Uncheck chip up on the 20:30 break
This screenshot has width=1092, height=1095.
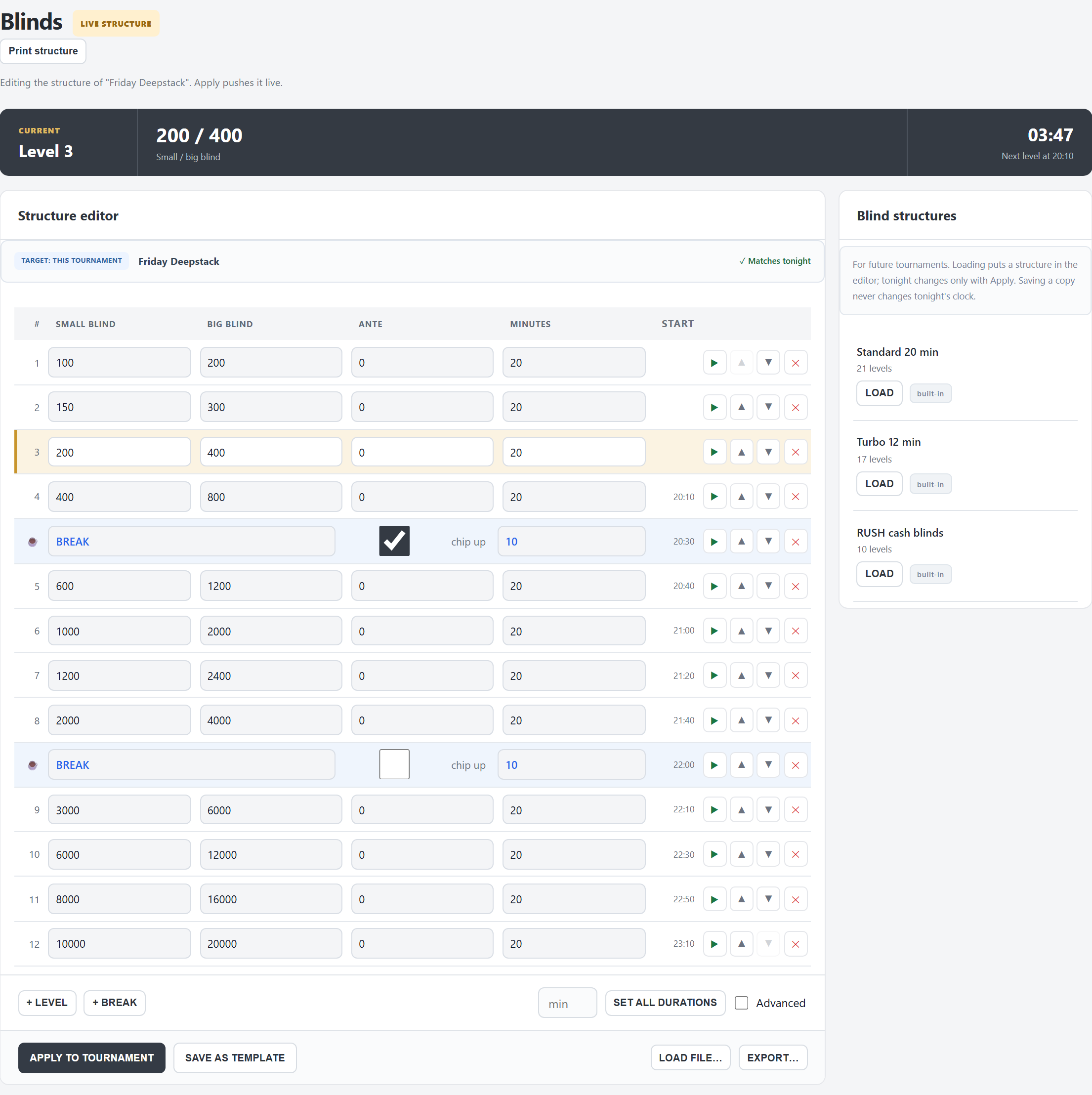tap(394, 541)
